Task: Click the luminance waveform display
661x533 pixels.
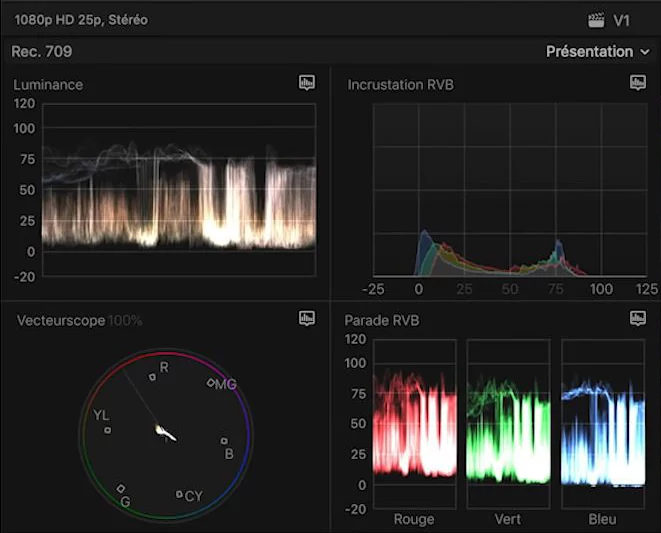Action: pos(179,190)
